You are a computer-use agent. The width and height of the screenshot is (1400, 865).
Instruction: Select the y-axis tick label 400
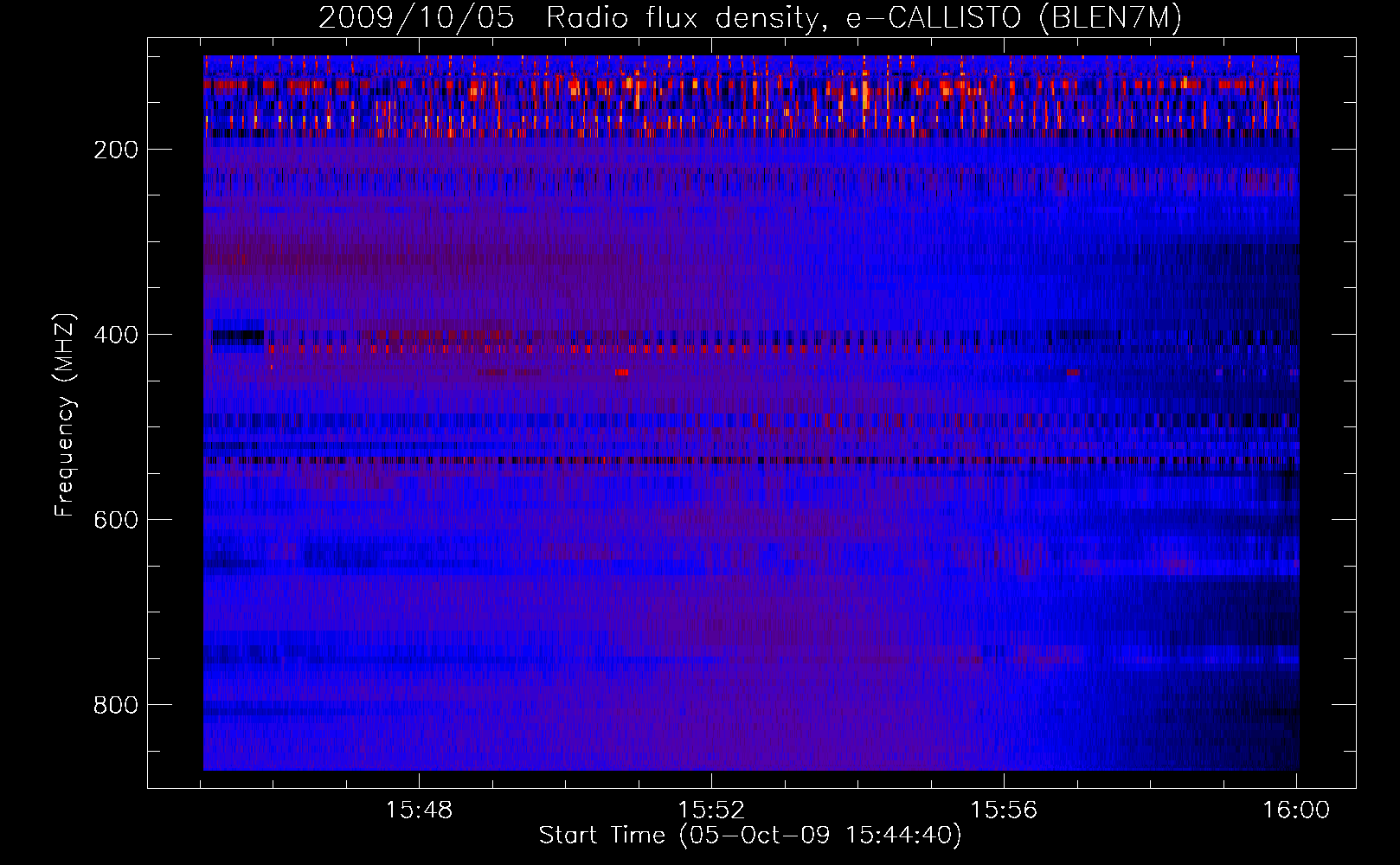click(116, 335)
